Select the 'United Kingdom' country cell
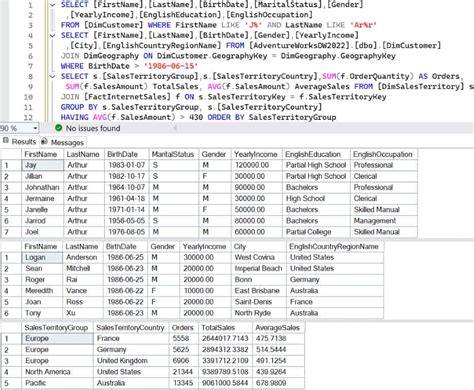 [x=131, y=361]
